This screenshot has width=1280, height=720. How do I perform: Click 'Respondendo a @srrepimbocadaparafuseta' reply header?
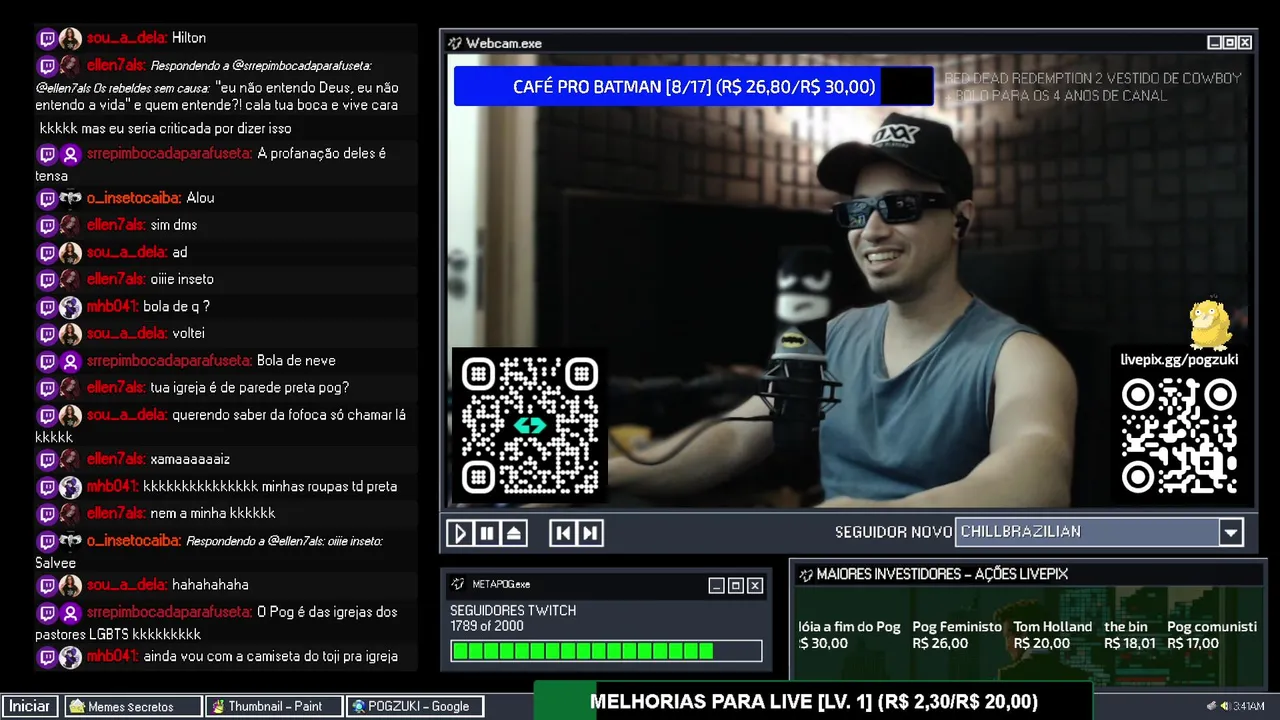tap(261, 65)
